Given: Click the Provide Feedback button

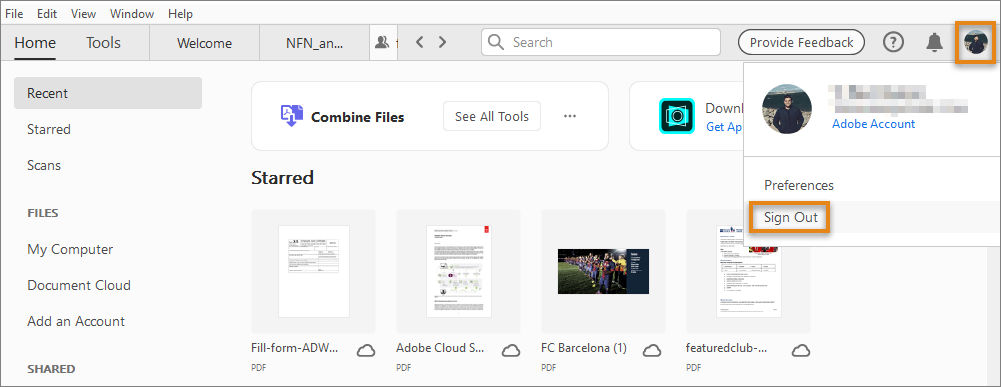Looking at the screenshot, I should click(x=801, y=42).
